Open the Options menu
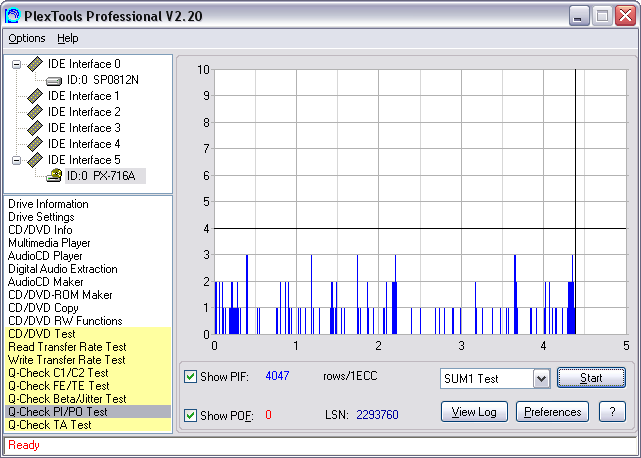The image size is (641, 458). click(x=27, y=38)
